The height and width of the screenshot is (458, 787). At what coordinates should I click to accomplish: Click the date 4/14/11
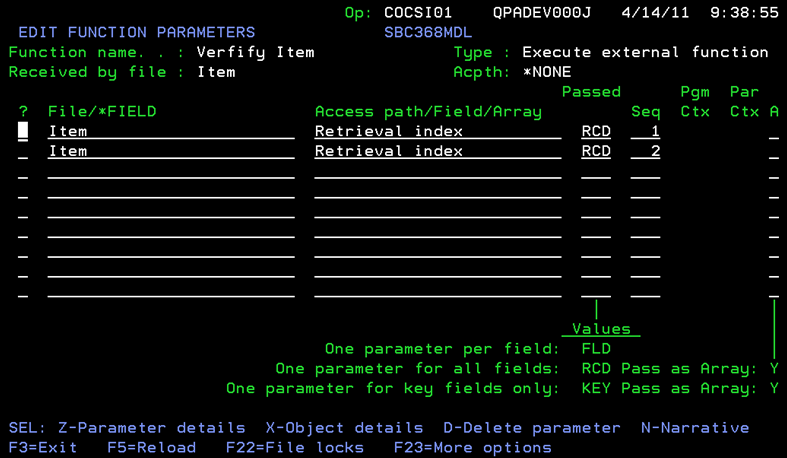tap(655, 13)
